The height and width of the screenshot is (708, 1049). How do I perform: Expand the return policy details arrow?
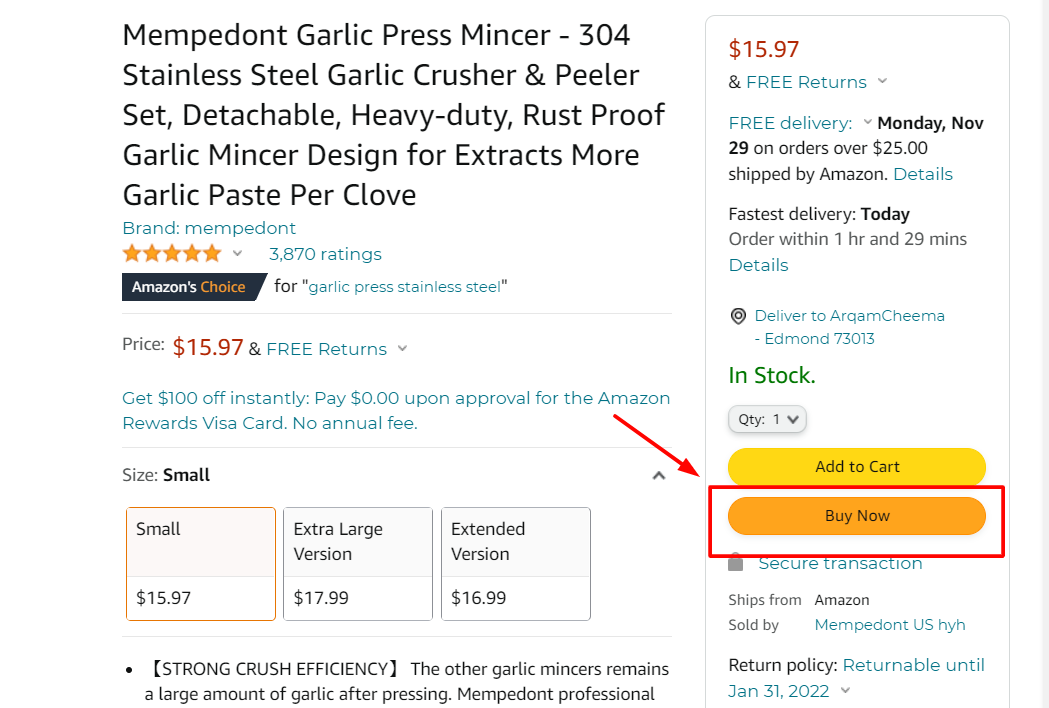point(845,690)
